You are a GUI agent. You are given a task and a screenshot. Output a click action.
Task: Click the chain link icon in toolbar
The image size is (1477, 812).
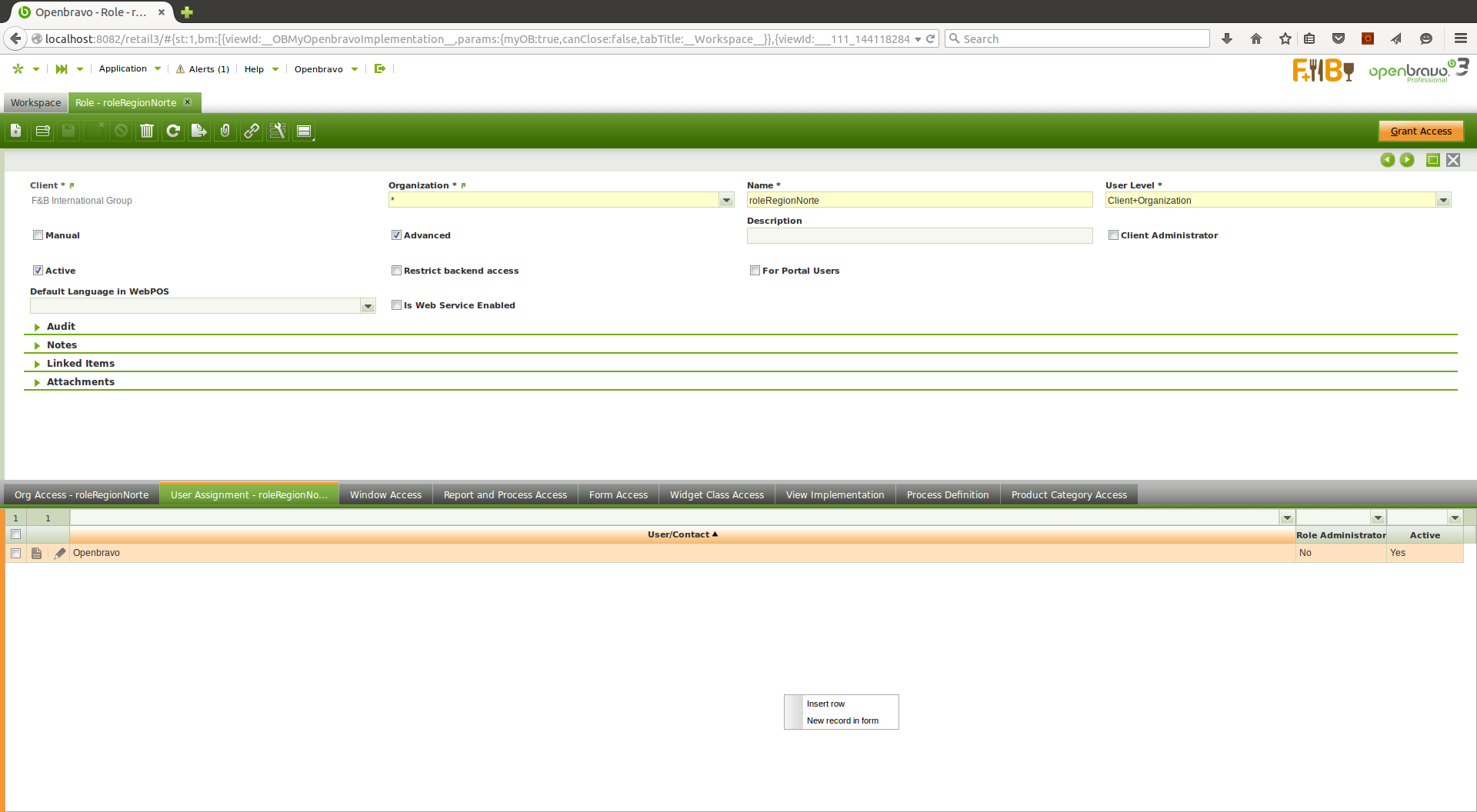tap(252, 131)
